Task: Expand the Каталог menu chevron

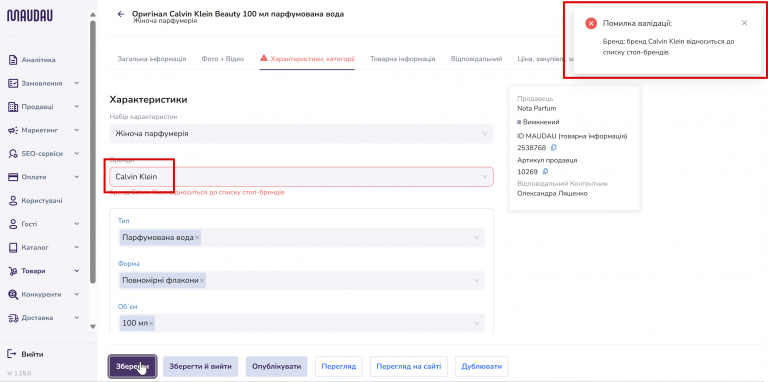Action: pos(76,247)
